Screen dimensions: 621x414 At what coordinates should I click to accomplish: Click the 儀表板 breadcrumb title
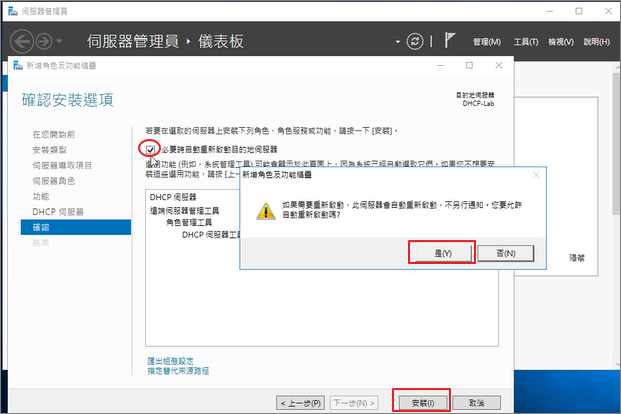point(221,41)
